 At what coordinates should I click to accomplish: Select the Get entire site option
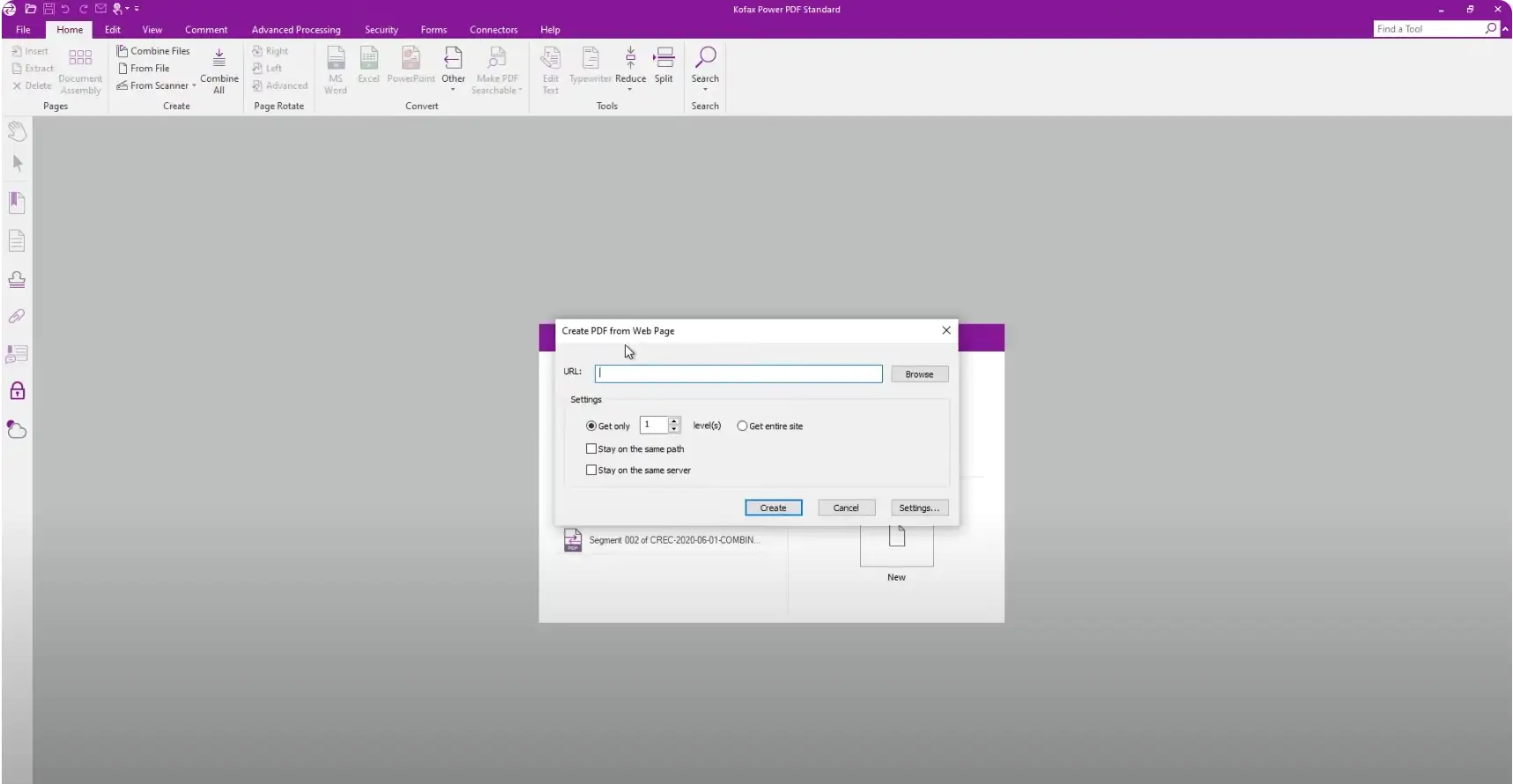[742, 426]
